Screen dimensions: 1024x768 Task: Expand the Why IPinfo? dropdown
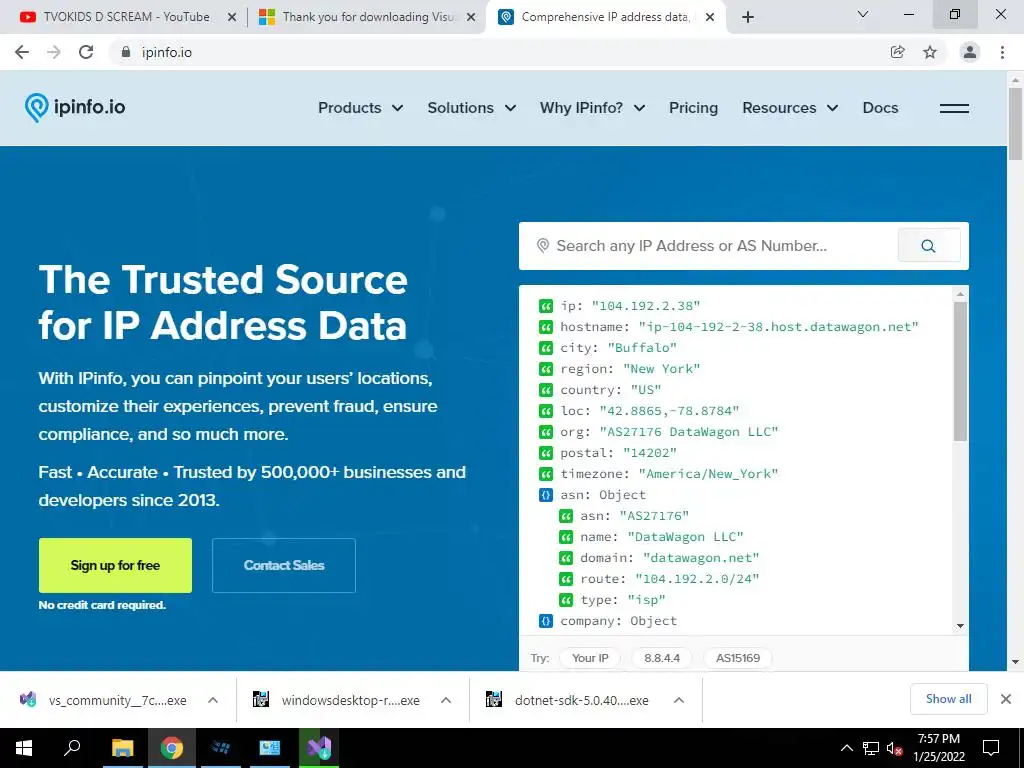(592, 108)
